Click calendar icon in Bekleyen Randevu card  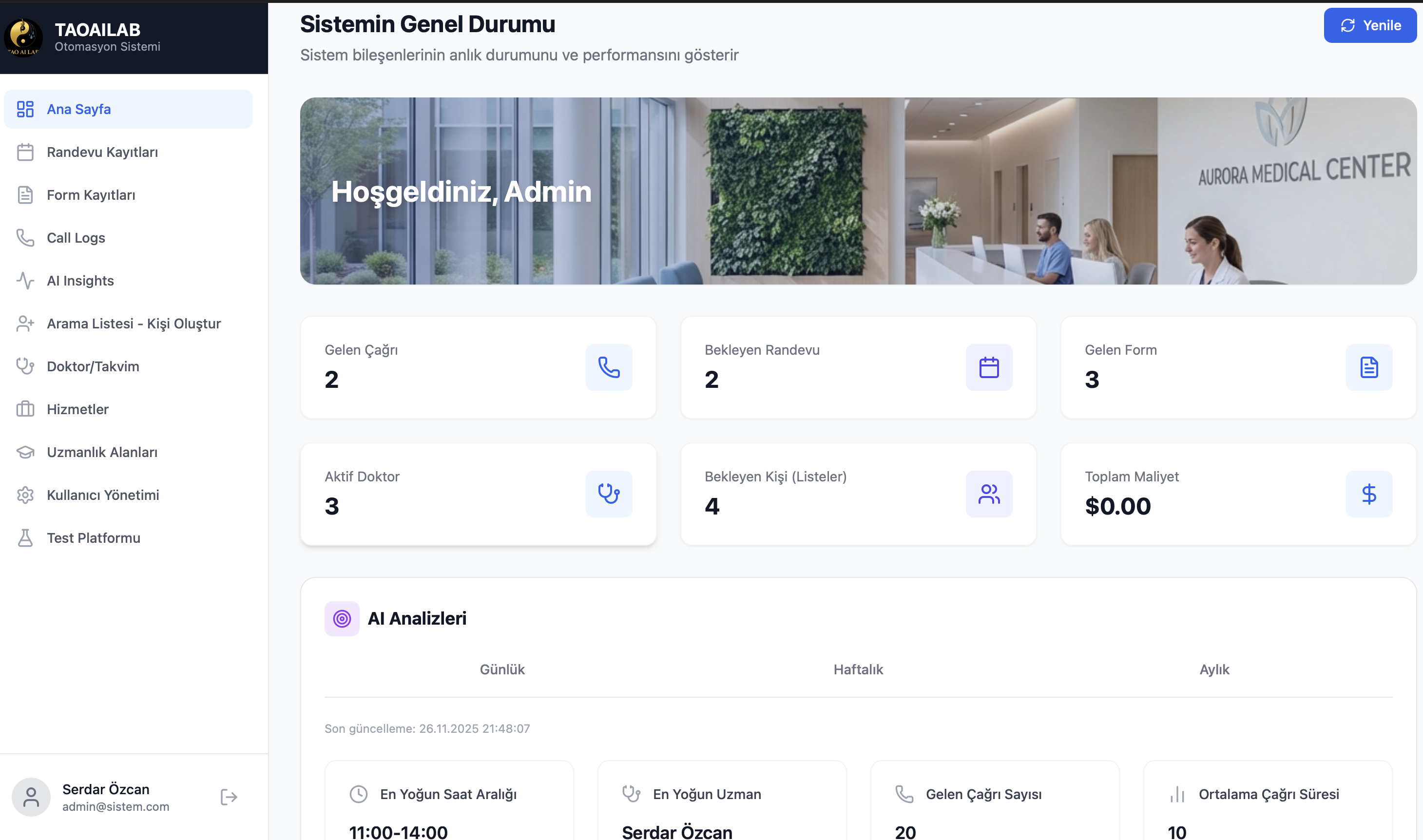988,367
